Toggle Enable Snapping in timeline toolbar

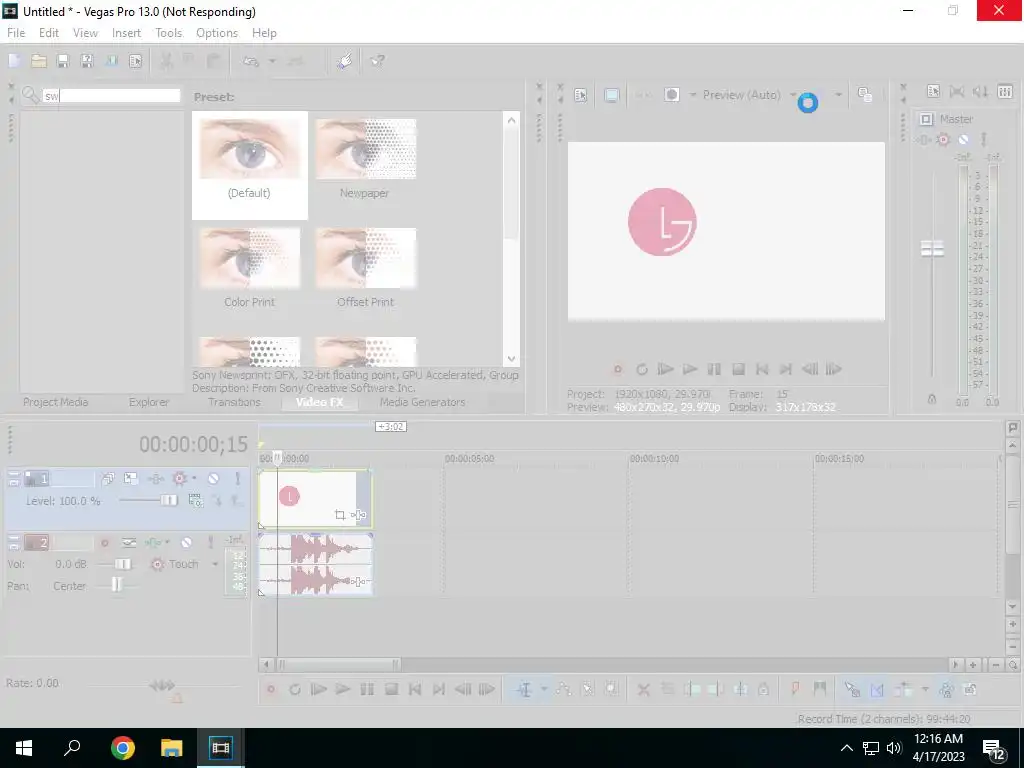point(852,690)
